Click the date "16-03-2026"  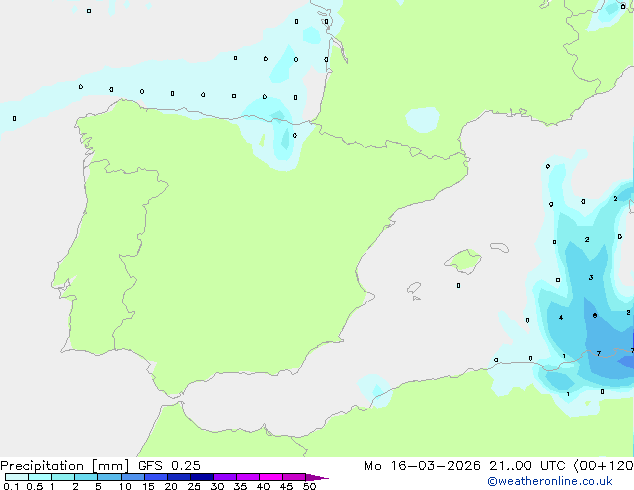click(x=435, y=466)
